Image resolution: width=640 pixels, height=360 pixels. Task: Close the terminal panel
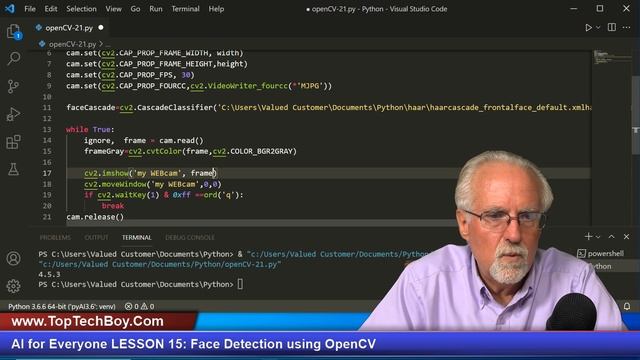coord(627,237)
